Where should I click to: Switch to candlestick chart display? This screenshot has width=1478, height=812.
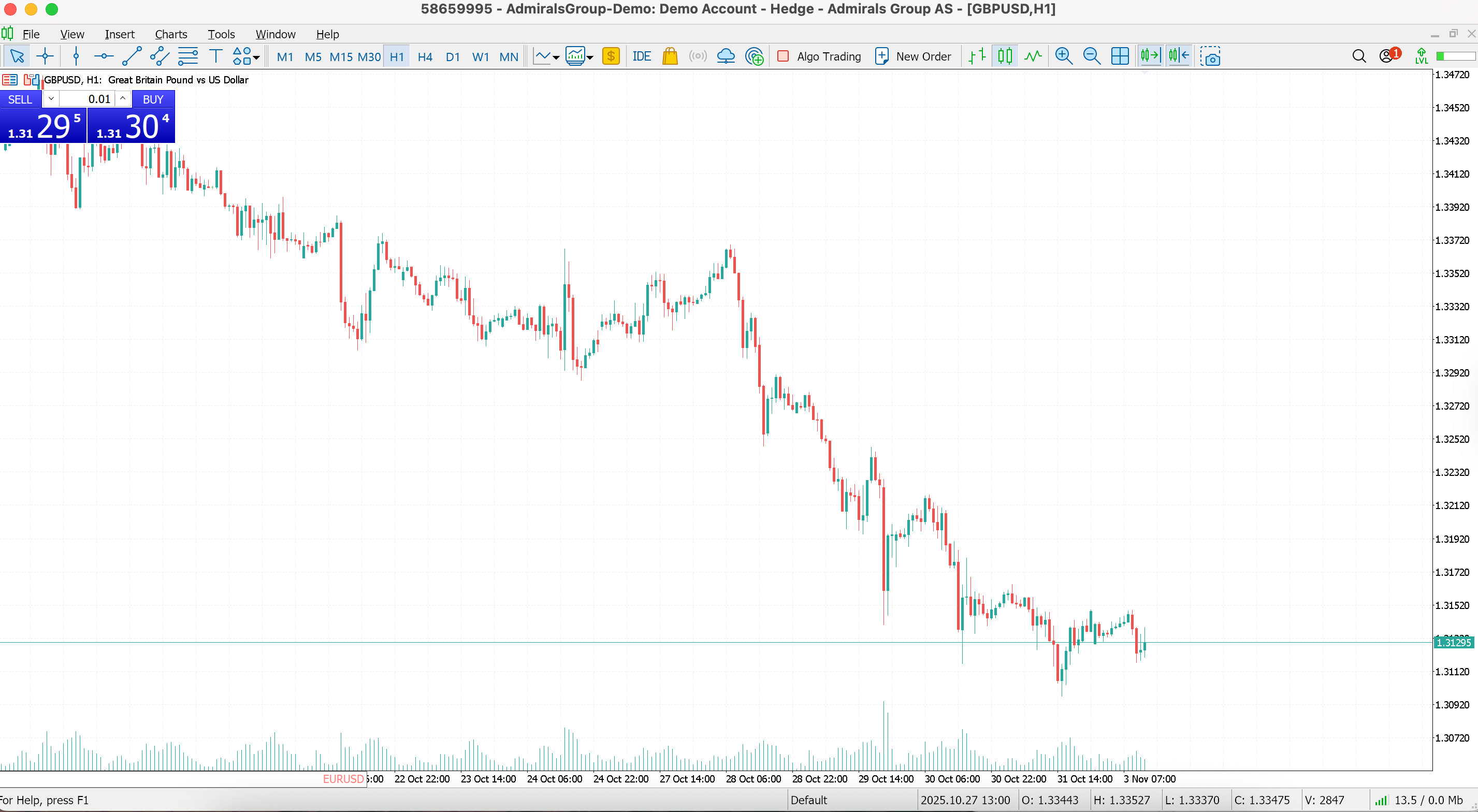pyautogui.click(x=1005, y=56)
